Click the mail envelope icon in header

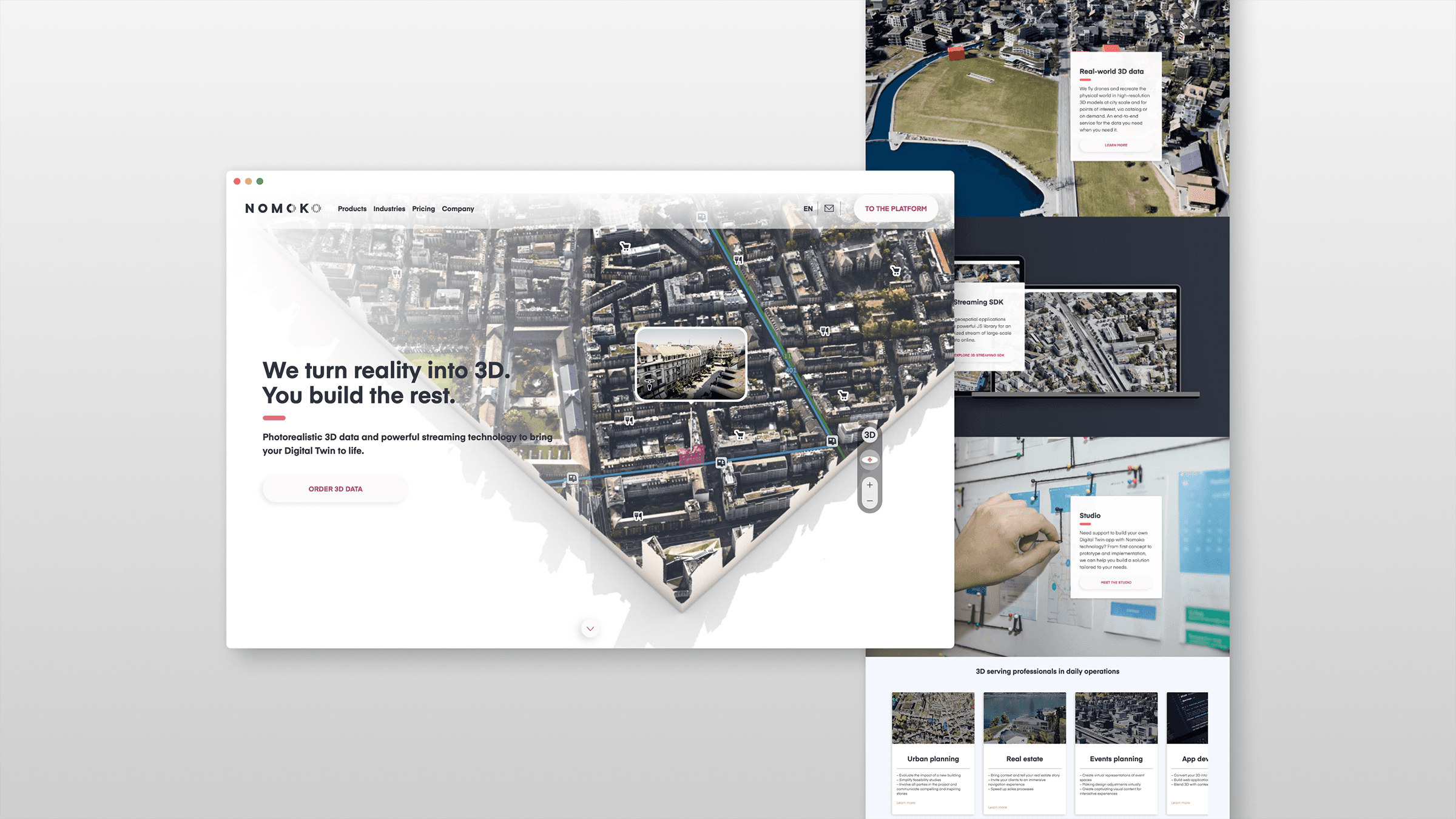click(829, 208)
